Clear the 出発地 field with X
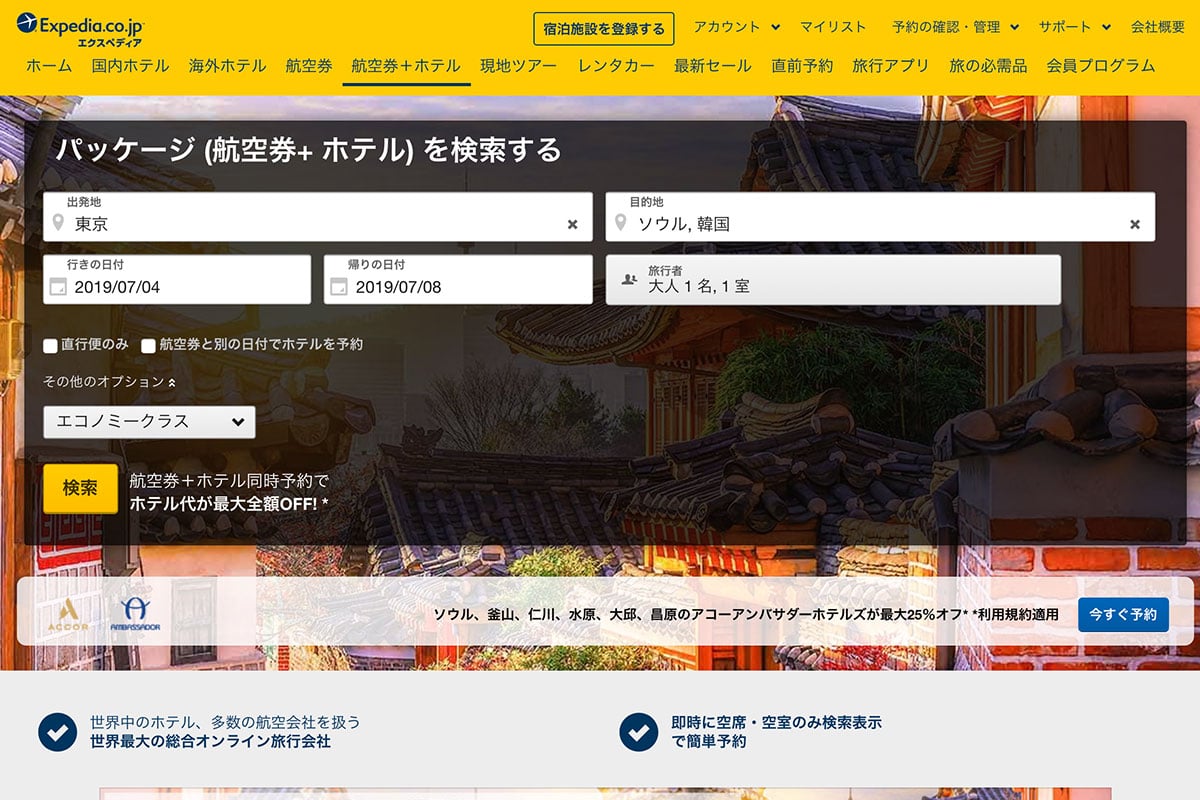 pos(573,224)
